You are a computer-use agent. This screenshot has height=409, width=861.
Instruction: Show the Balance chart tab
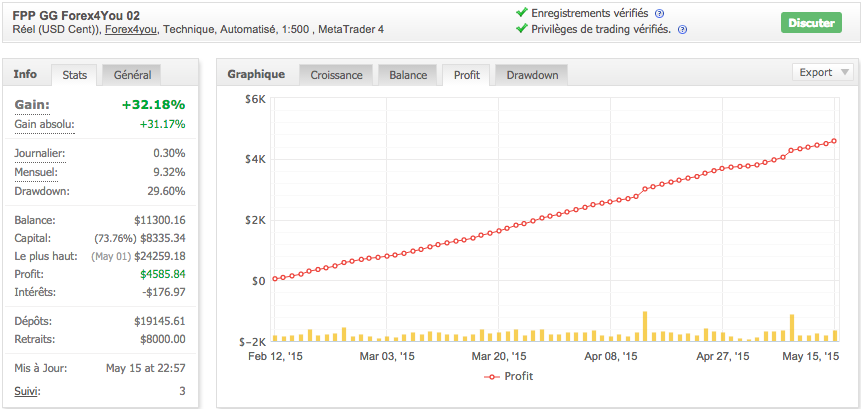click(x=407, y=75)
